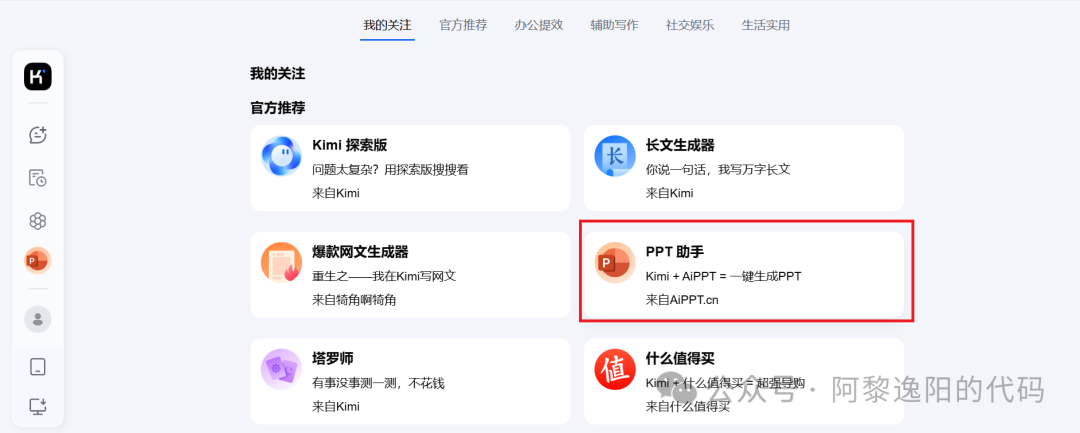Click text 你说一句话，我写万字长文
This screenshot has width=1080, height=433.
[718, 169]
